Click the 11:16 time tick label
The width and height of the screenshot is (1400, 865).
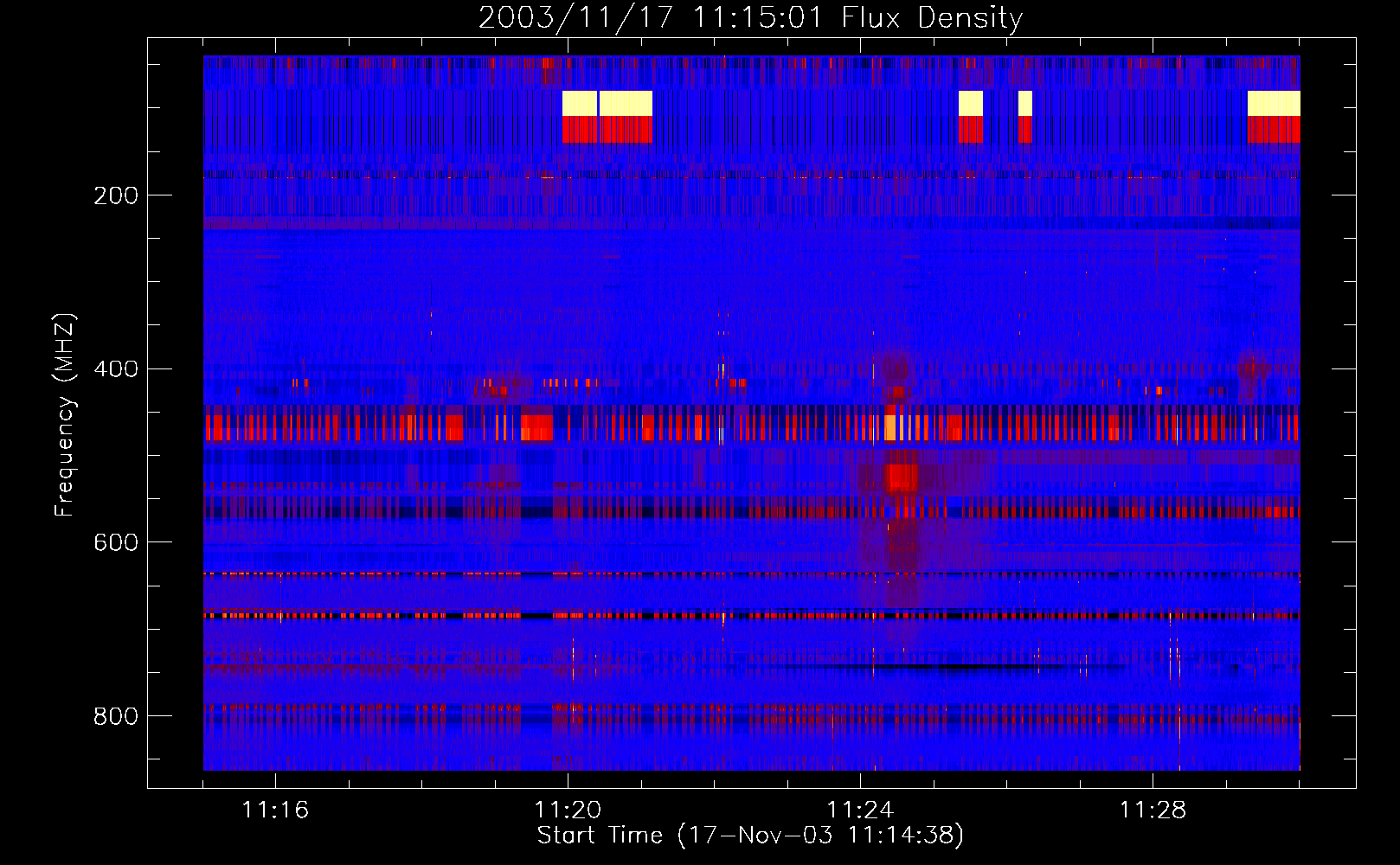tap(275, 811)
